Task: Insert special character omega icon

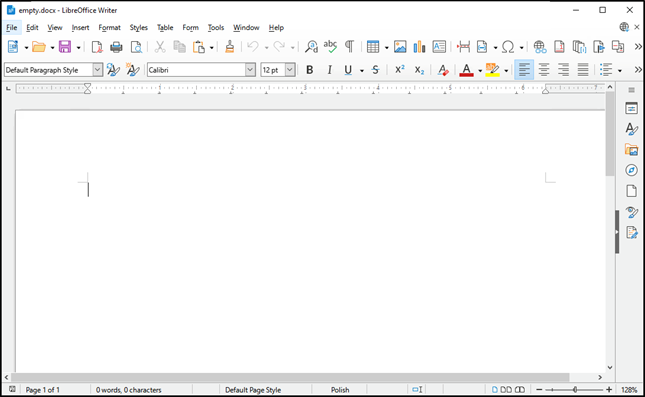Action: point(508,47)
